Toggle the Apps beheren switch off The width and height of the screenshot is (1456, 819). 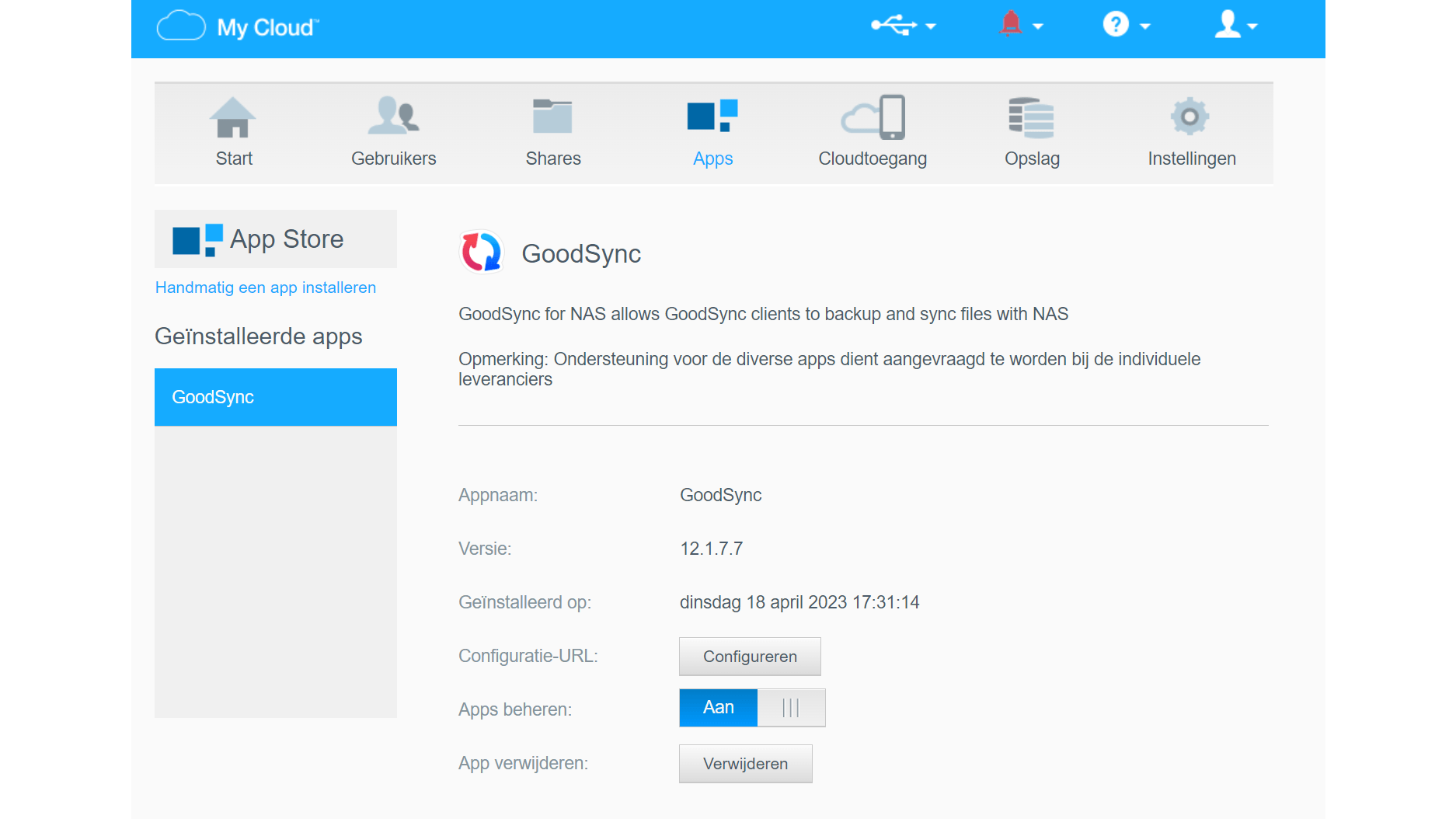click(x=752, y=708)
